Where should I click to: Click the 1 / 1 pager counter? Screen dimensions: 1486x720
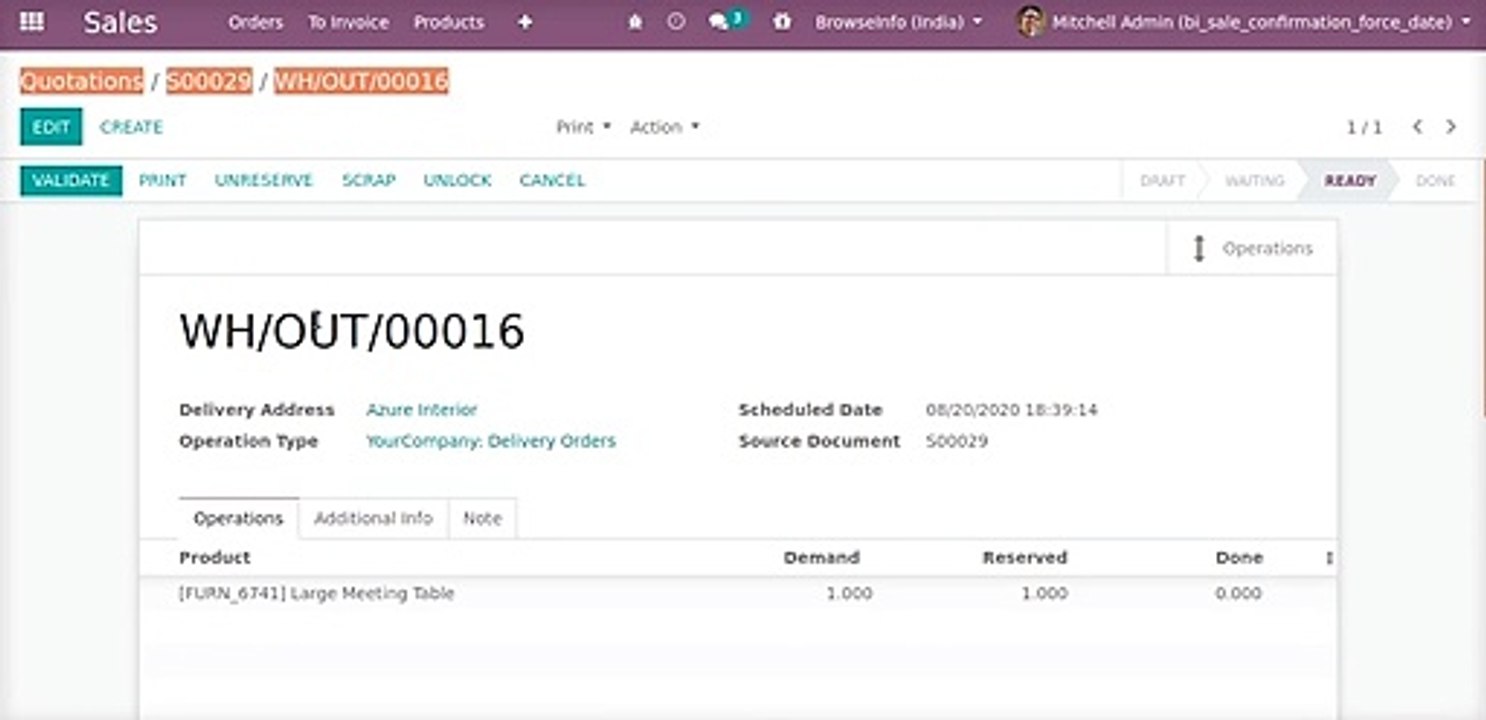point(1364,127)
